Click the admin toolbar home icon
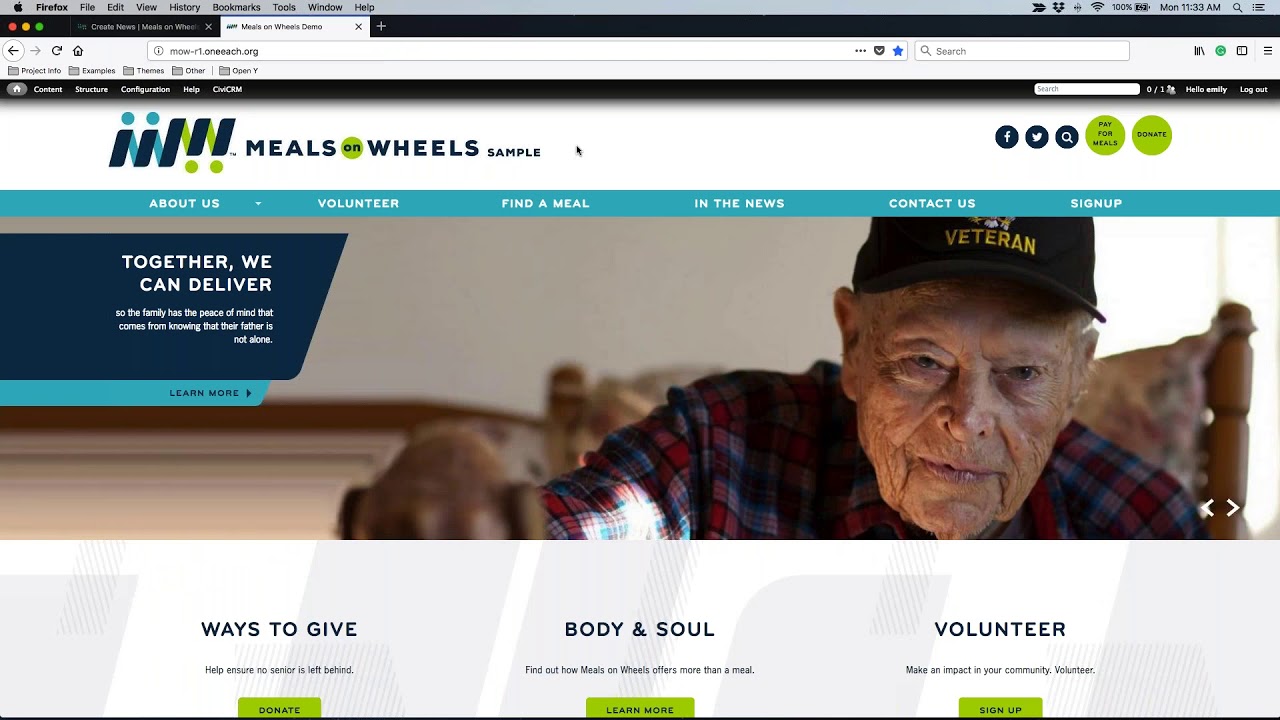Screen dimensions: 1280x720 pyautogui.click(x=17, y=89)
